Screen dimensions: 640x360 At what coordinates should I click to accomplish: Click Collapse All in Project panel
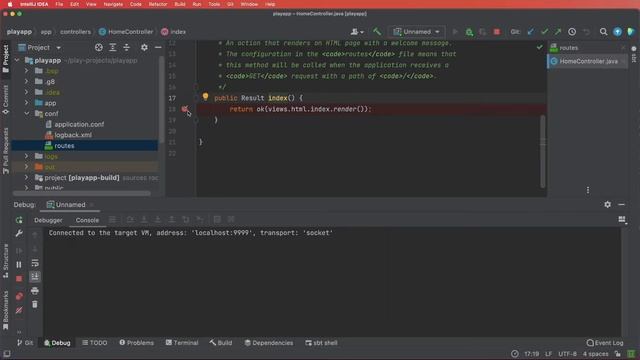click(127, 47)
